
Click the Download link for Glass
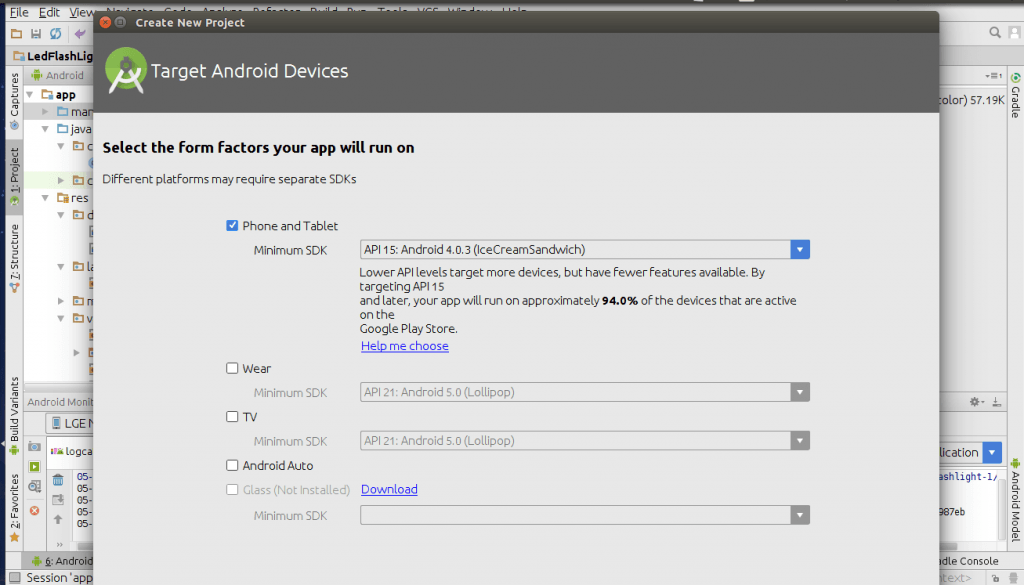point(389,490)
